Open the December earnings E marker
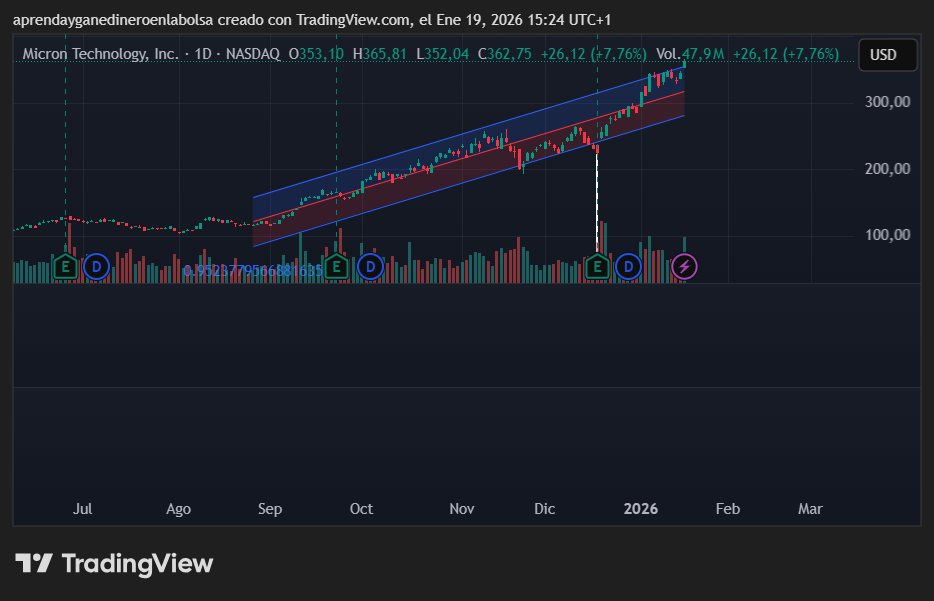934x601 pixels. (597, 266)
